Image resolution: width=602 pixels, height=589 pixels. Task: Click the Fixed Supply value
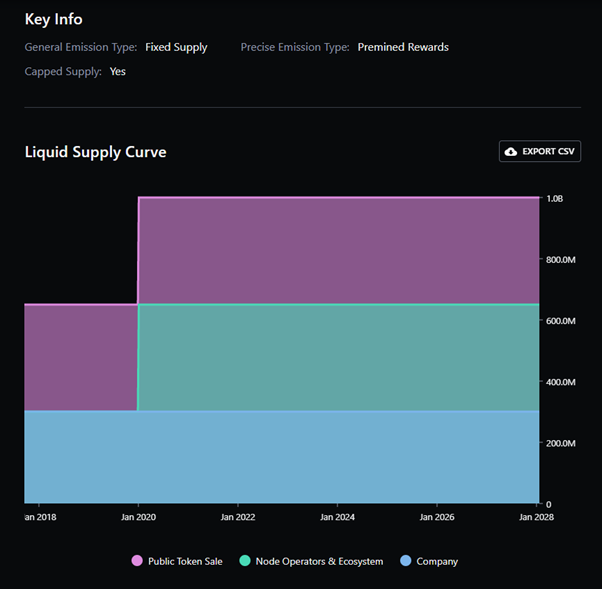pyautogui.click(x=176, y=47)
